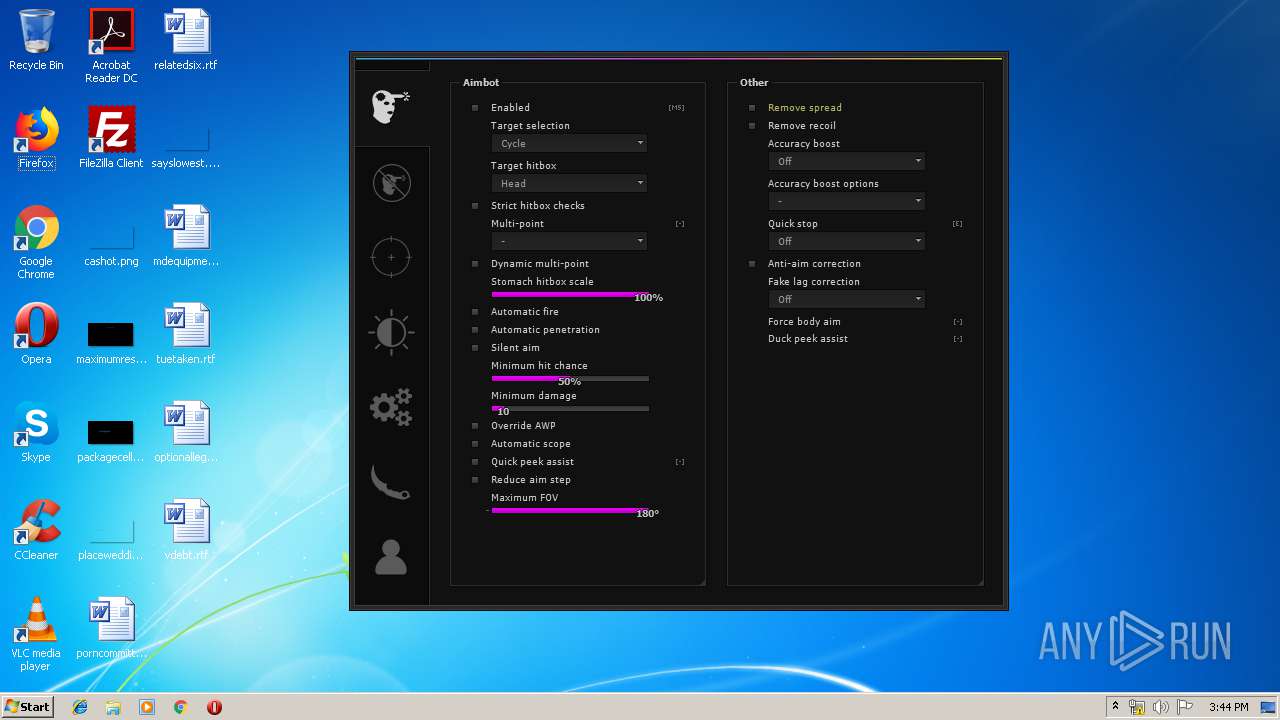The height and width of the screenshot is (720, 1280).
Task: Open Chrome from the taskbar
Action: (x=180, y=707)
